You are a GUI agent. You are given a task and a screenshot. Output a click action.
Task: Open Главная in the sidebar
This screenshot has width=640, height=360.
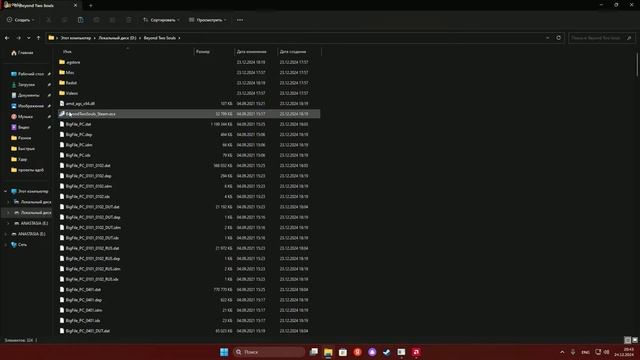[22, 53]
